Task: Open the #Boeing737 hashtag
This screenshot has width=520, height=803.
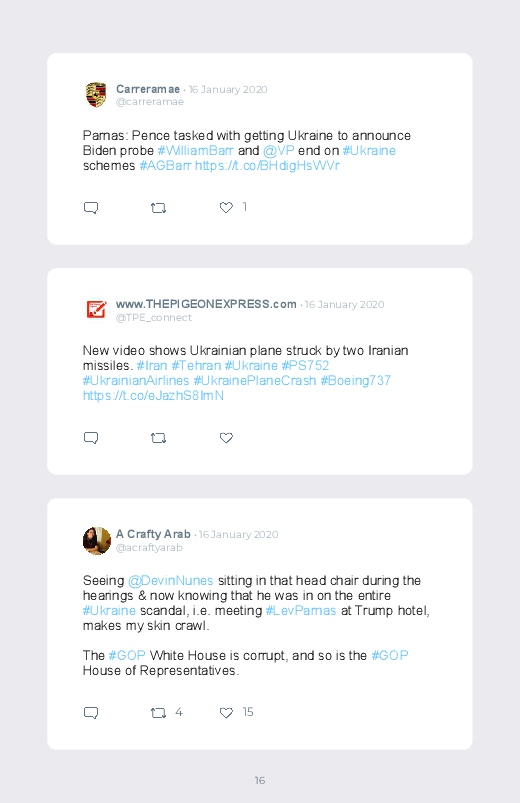Action: click(x=356, y=381)
